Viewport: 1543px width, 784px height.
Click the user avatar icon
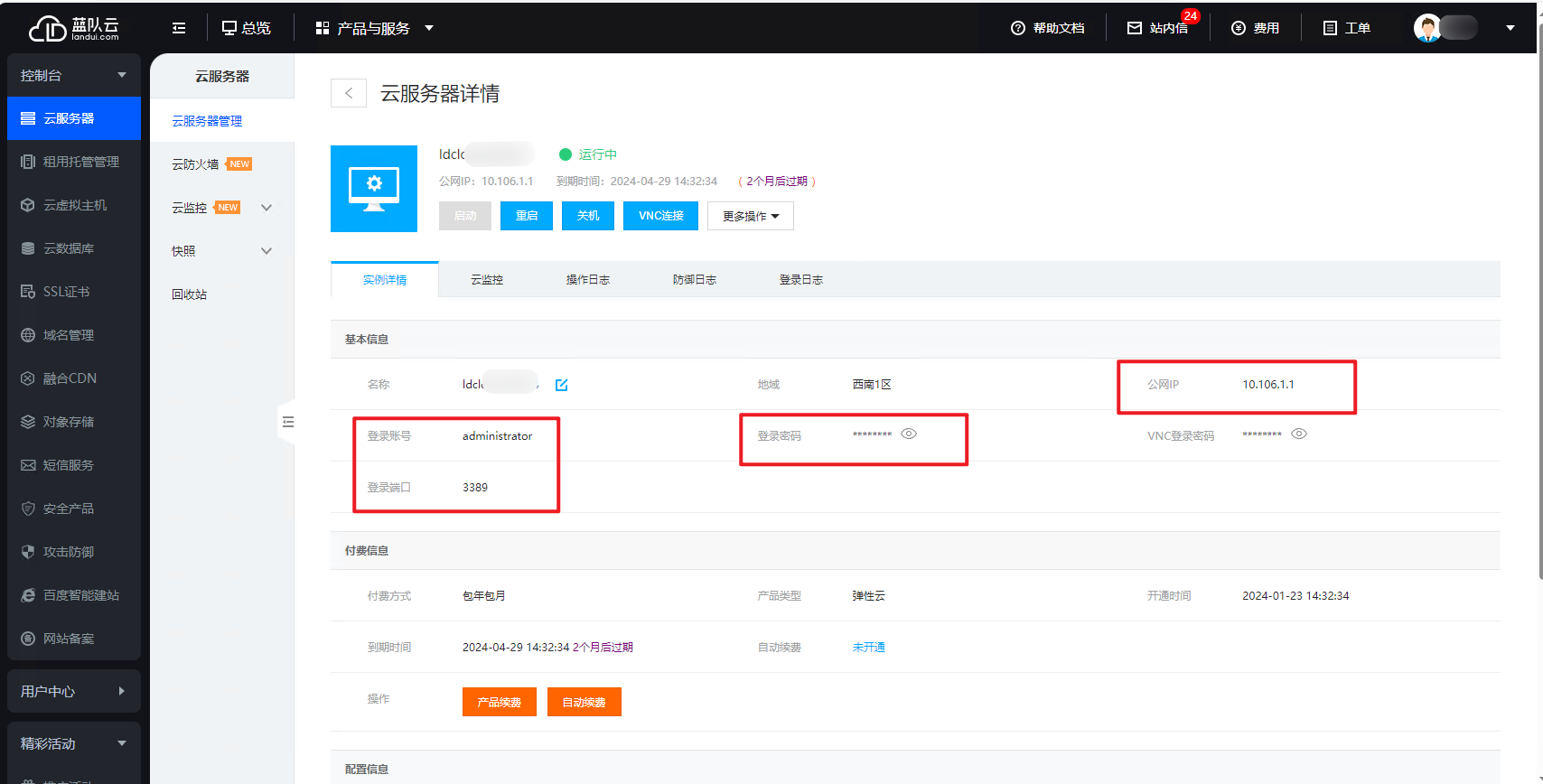tap(1427, 28)
